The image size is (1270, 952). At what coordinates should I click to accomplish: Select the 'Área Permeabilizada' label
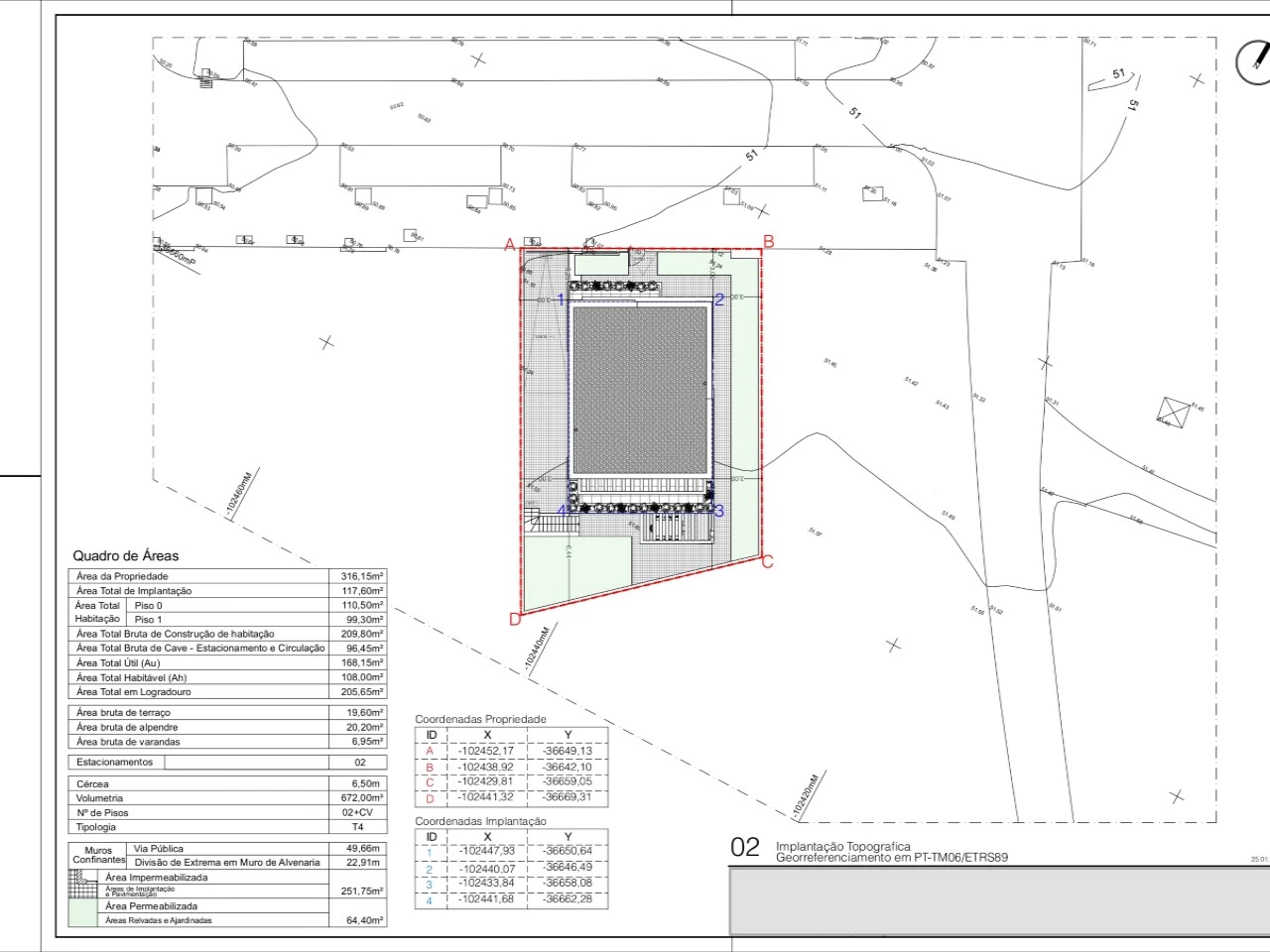click(x=152, y=906)
